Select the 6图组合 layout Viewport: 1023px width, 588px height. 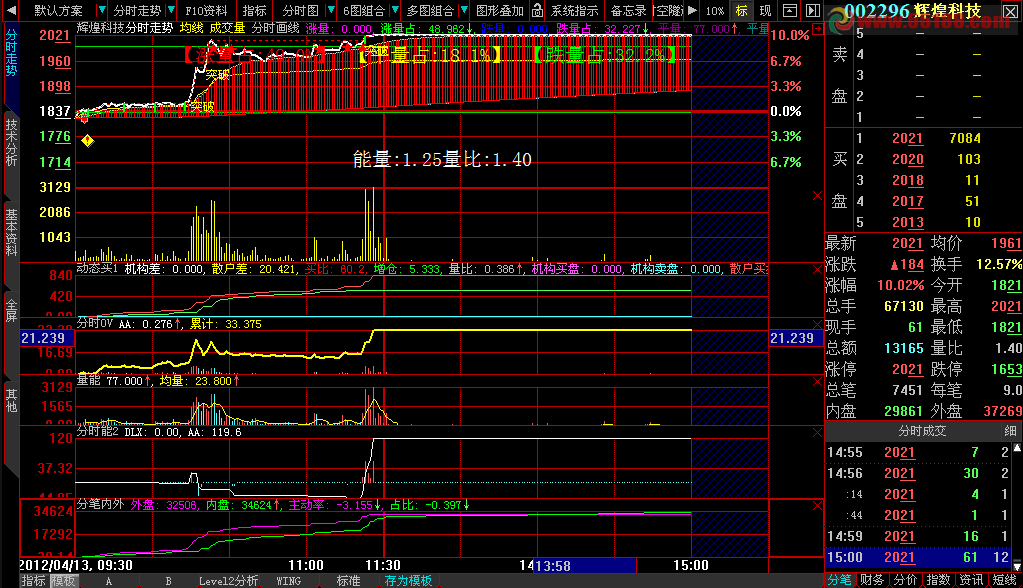tap(363, 10)
